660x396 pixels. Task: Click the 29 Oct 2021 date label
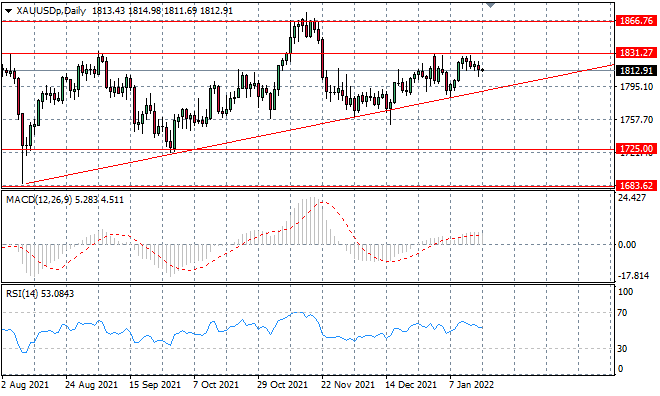tap(283, 385)
